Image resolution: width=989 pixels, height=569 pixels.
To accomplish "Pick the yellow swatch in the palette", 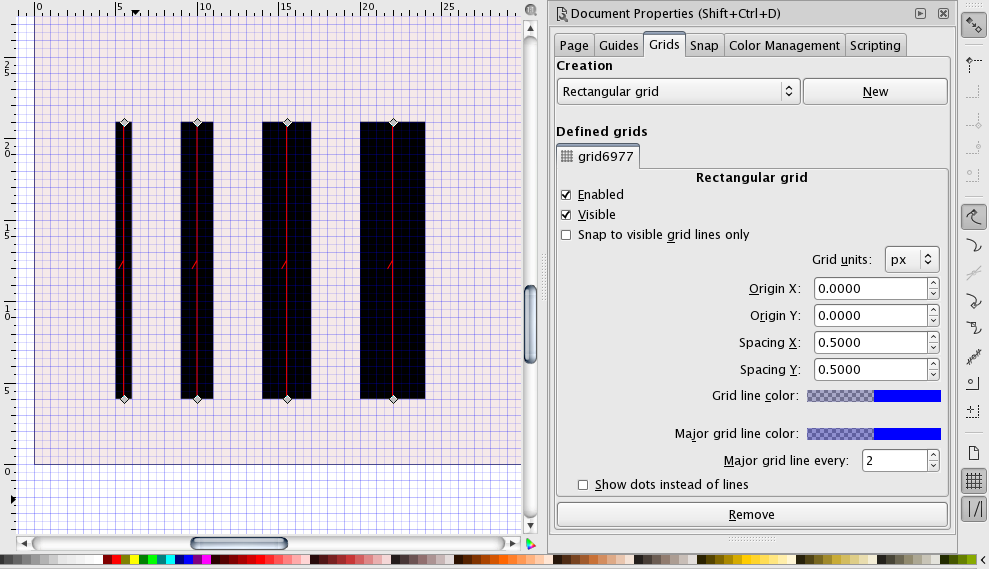I will [x=134, y=560].
